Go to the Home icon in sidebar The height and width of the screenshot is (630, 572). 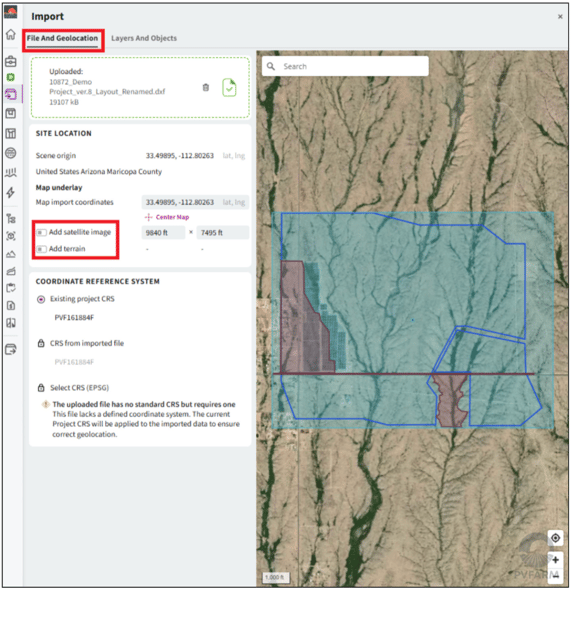pyautogui.click(x=11, y=35)
